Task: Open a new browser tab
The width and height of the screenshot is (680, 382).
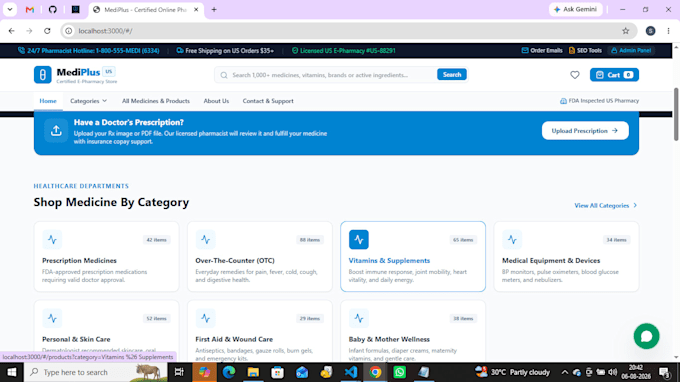Action: coord(214,10)
